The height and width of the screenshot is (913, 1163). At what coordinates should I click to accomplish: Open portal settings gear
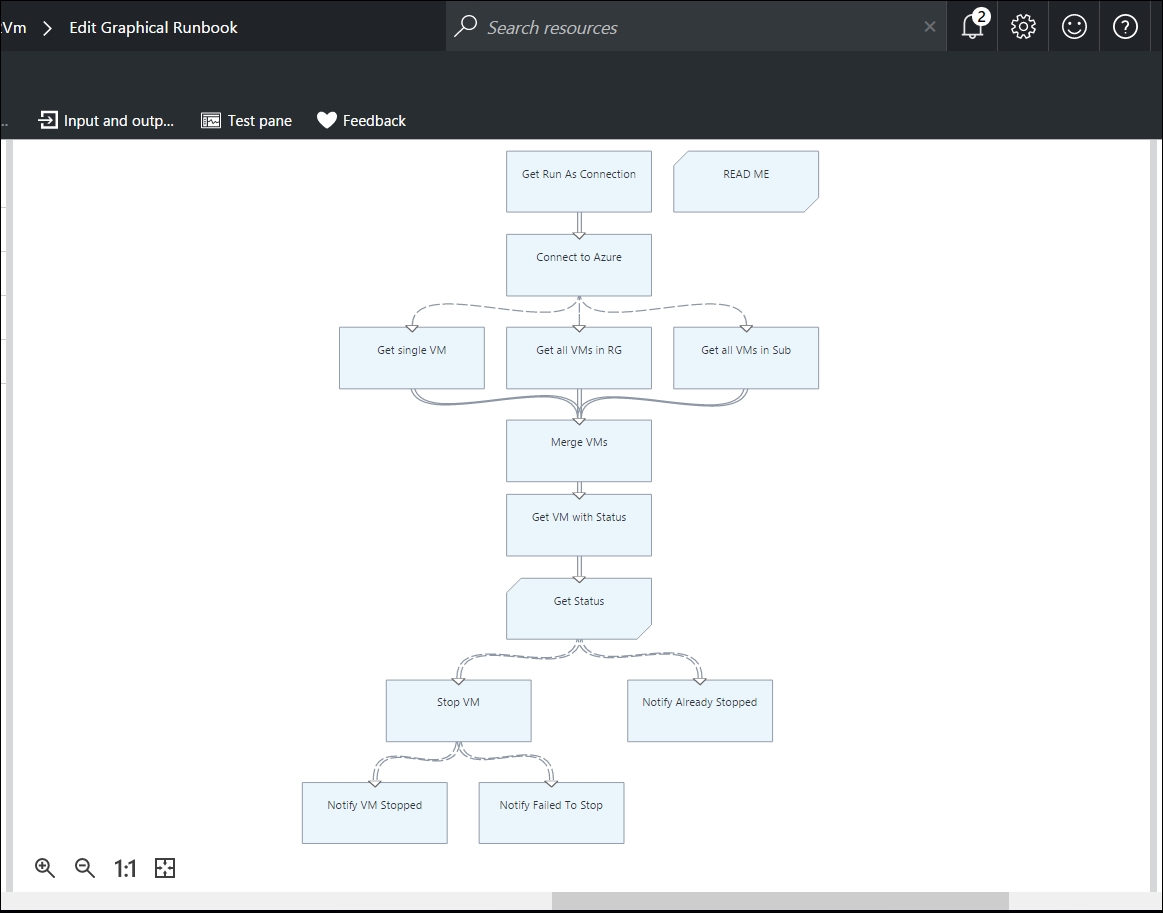1023,27
